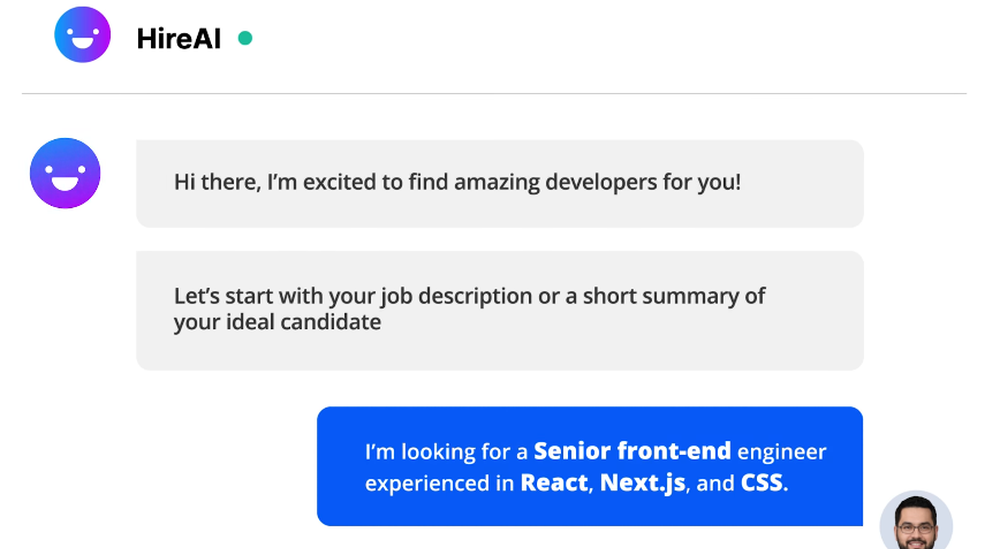Select the "Hi there, I'm excited" message bubble
The image size is (1000, 549).
click(499, 184)
